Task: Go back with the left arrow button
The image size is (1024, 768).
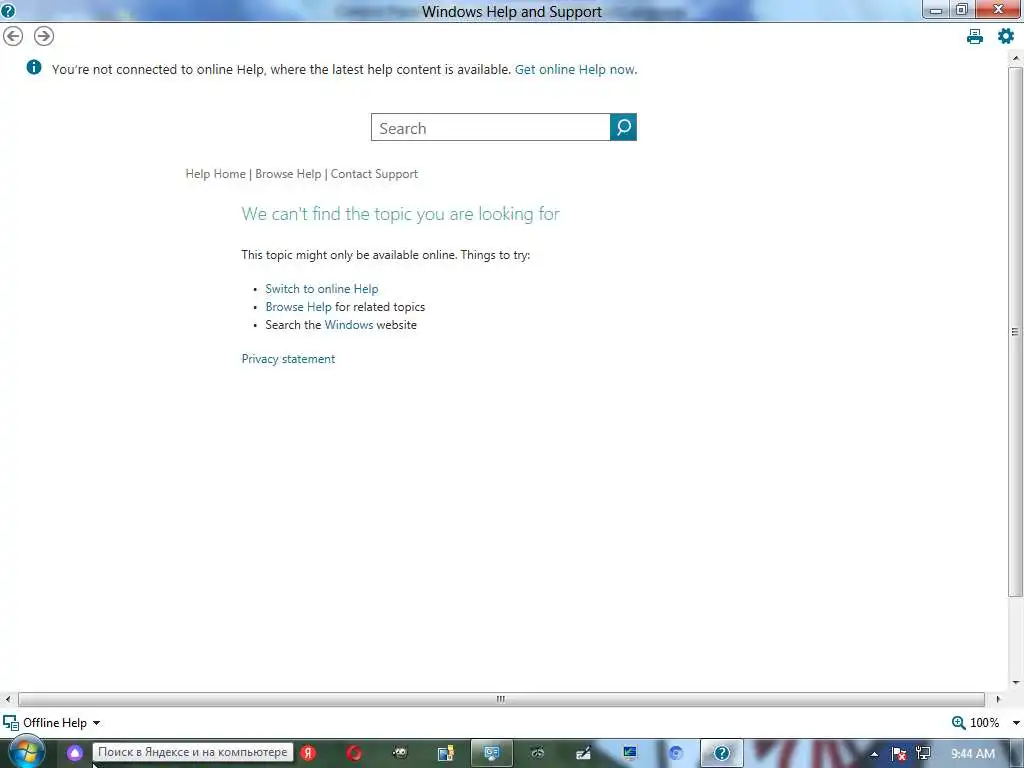Action: pos(13,36)
